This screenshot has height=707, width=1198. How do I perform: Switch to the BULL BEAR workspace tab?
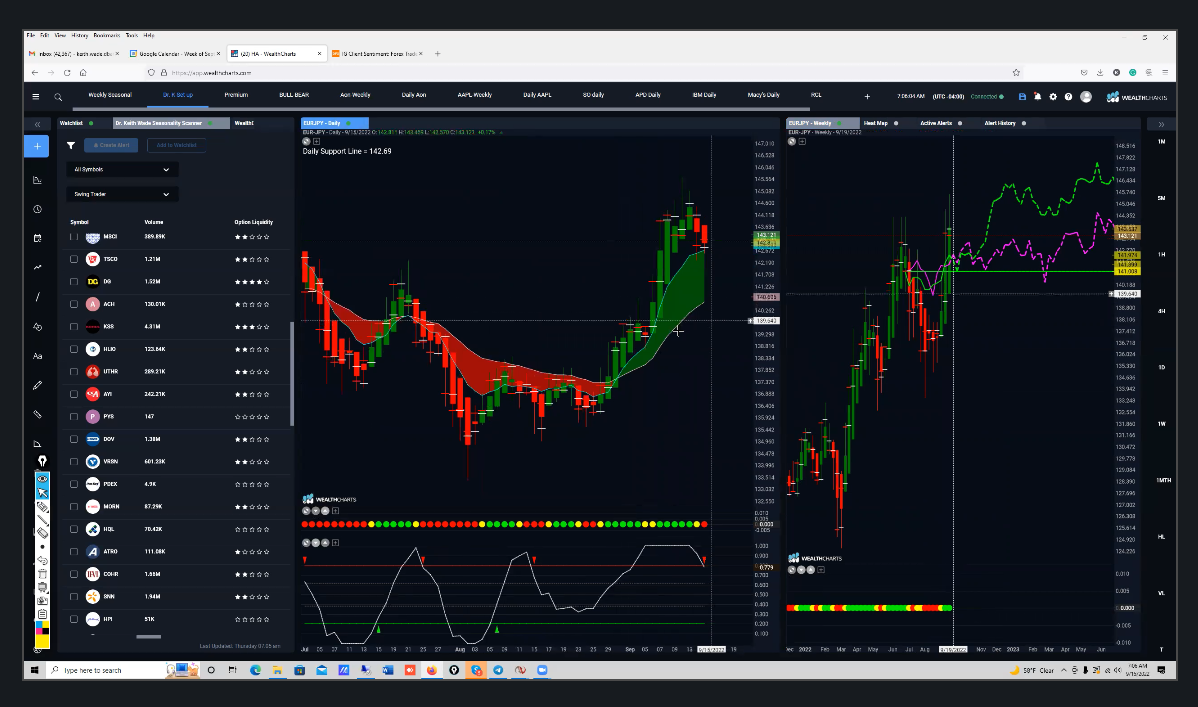pyautogui.click(x=294, y=95)
